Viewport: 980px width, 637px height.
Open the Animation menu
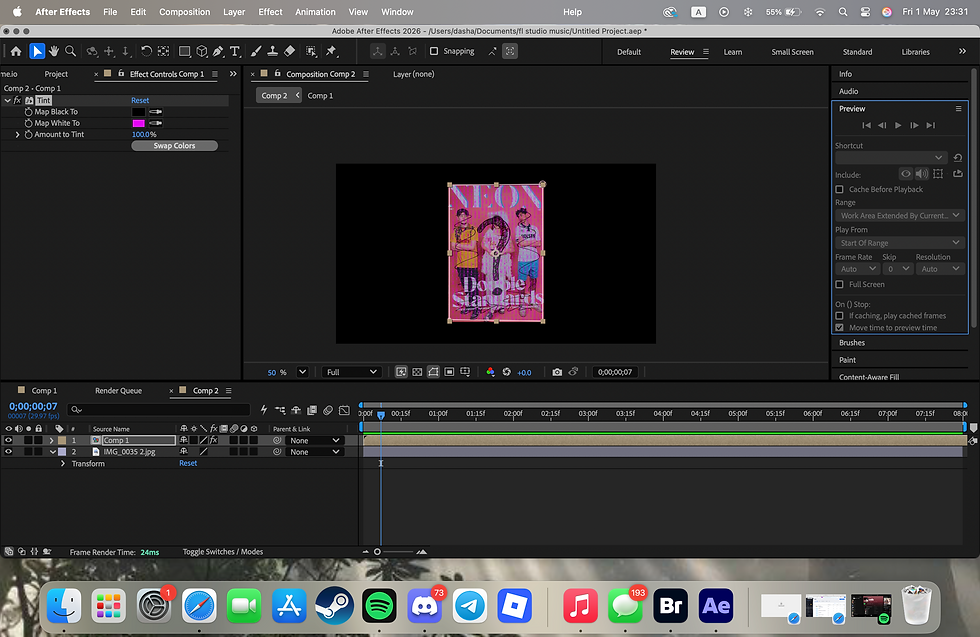315,12
